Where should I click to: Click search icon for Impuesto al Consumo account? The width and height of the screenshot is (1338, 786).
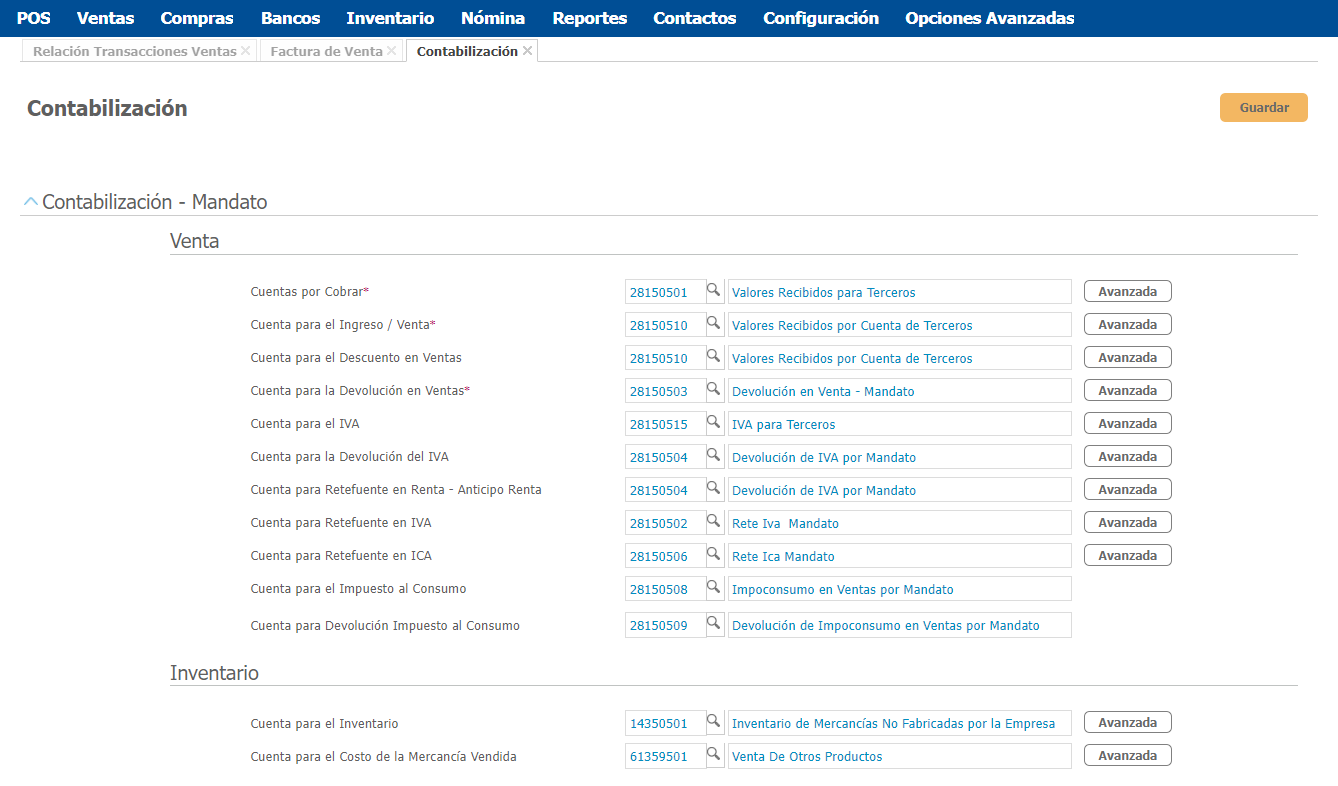click(x=714, y=588)
